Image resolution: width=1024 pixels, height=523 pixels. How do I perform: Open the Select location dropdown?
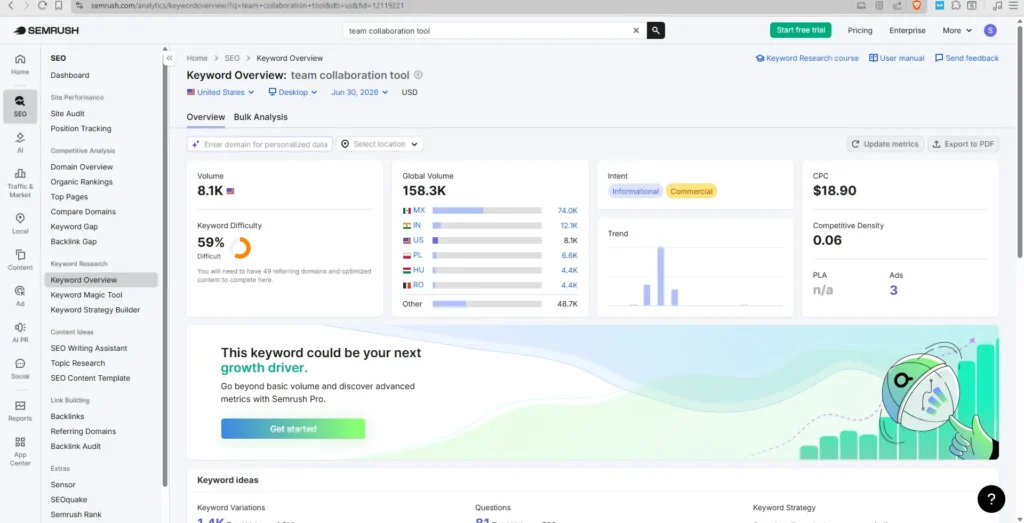click(x=379, y=144)
